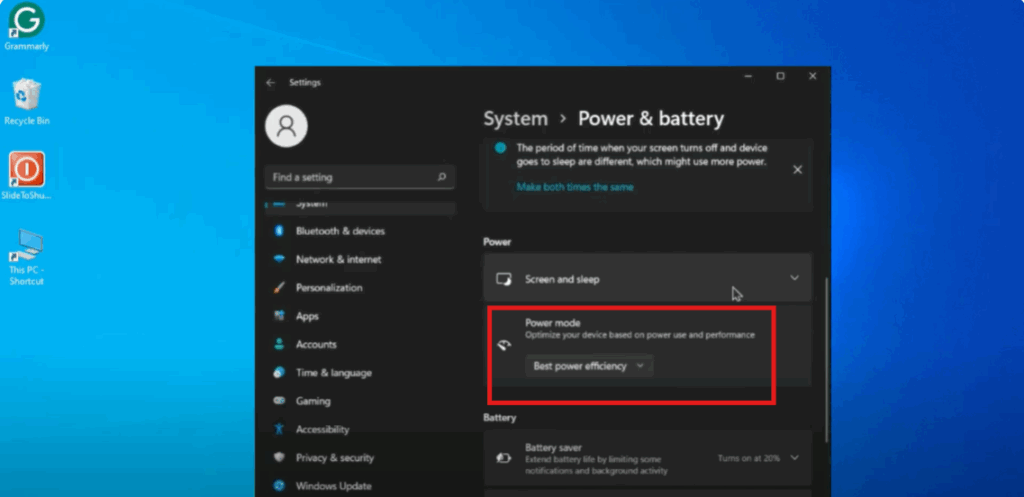The width and height of the screenshot is (1024, 497).
Task: Open the Grammarly desktop shortcut
Action: tap(26, 26)
